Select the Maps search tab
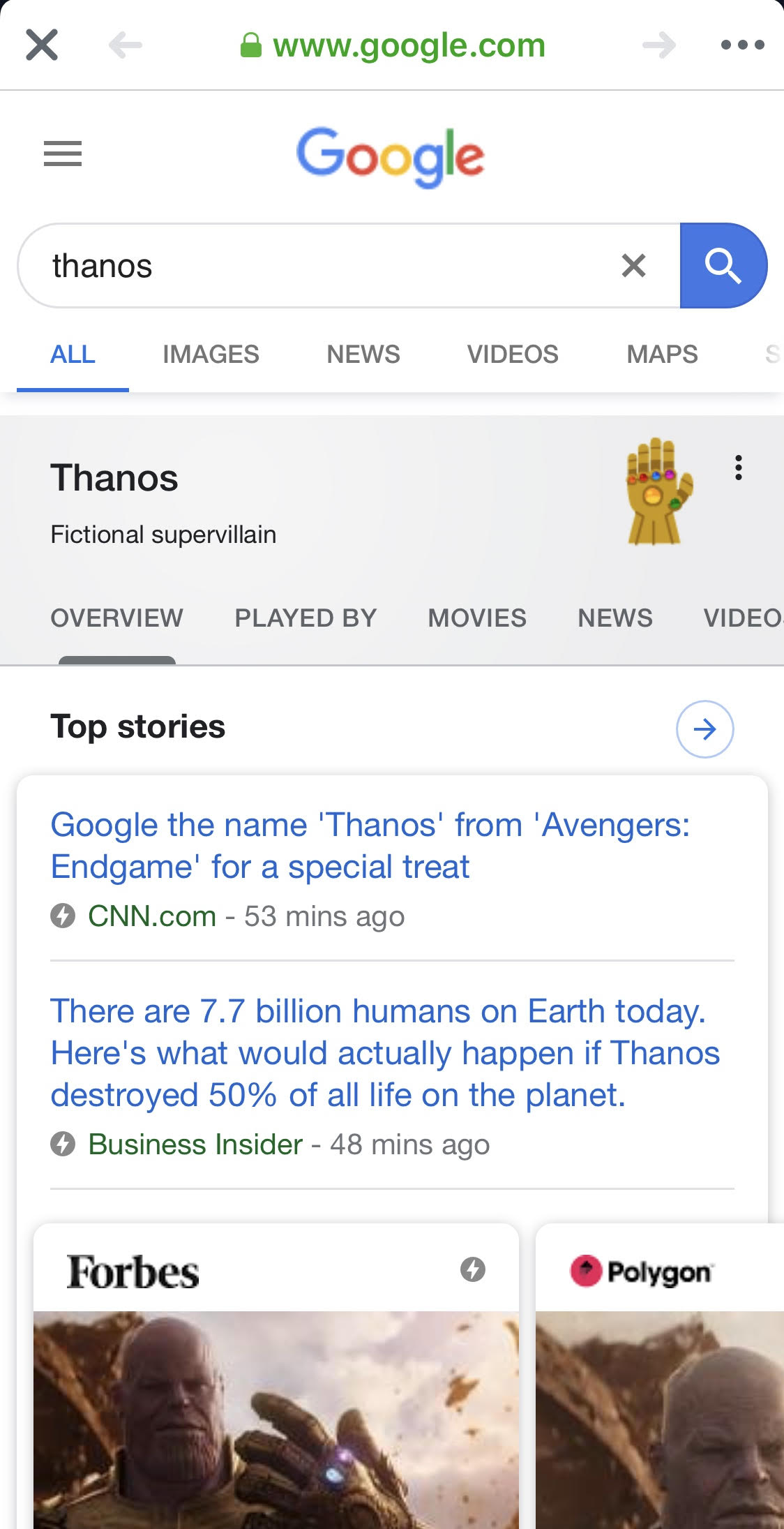Viewport: 784px width, 1529px height. coord(662,355)
